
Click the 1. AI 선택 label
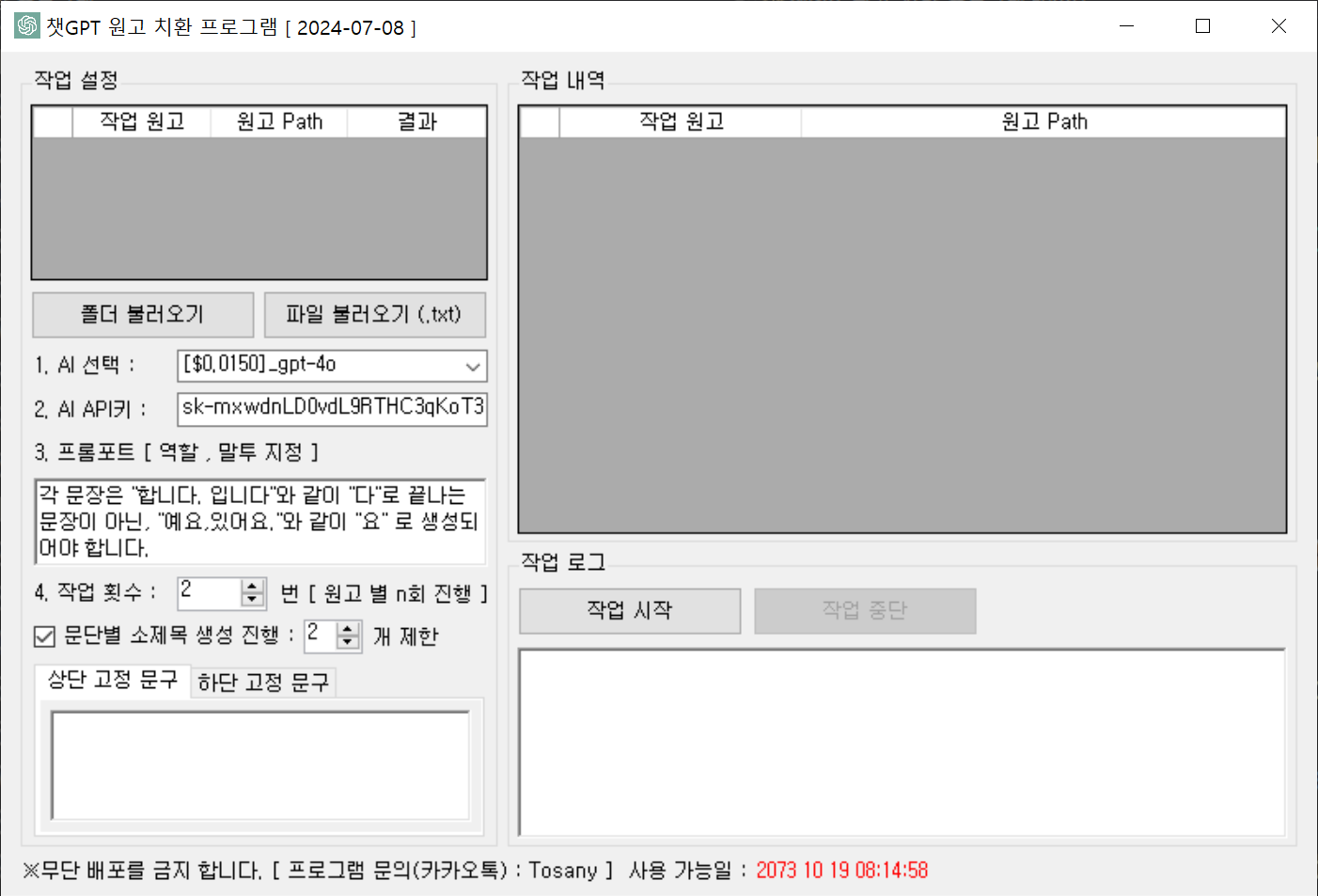(x=85, y=366)
